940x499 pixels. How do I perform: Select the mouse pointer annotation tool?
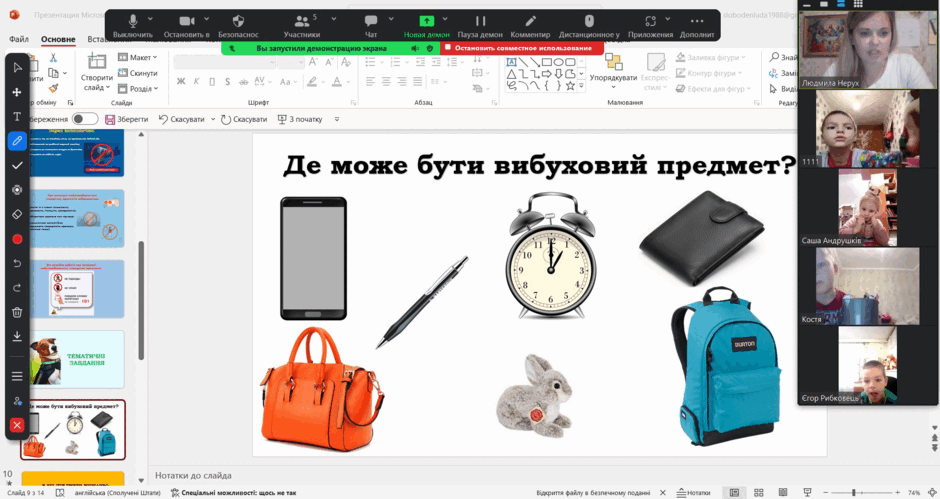click(x=17, y=67)
